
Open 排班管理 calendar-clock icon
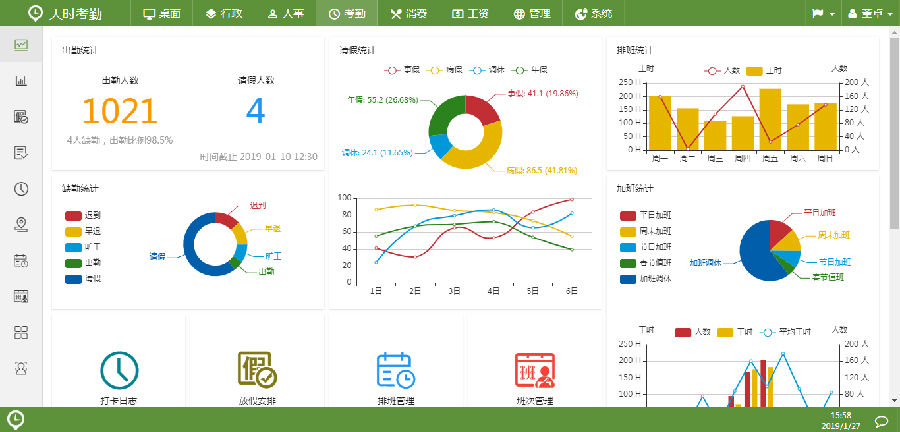click(395, 370)
